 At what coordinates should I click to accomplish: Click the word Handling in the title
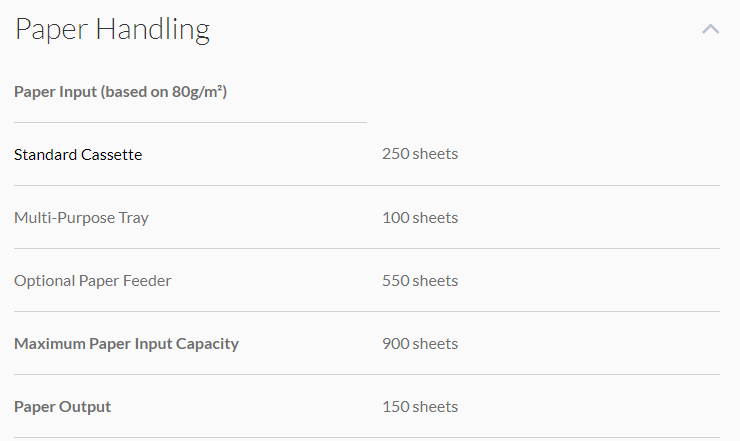[x=152, y=30]
